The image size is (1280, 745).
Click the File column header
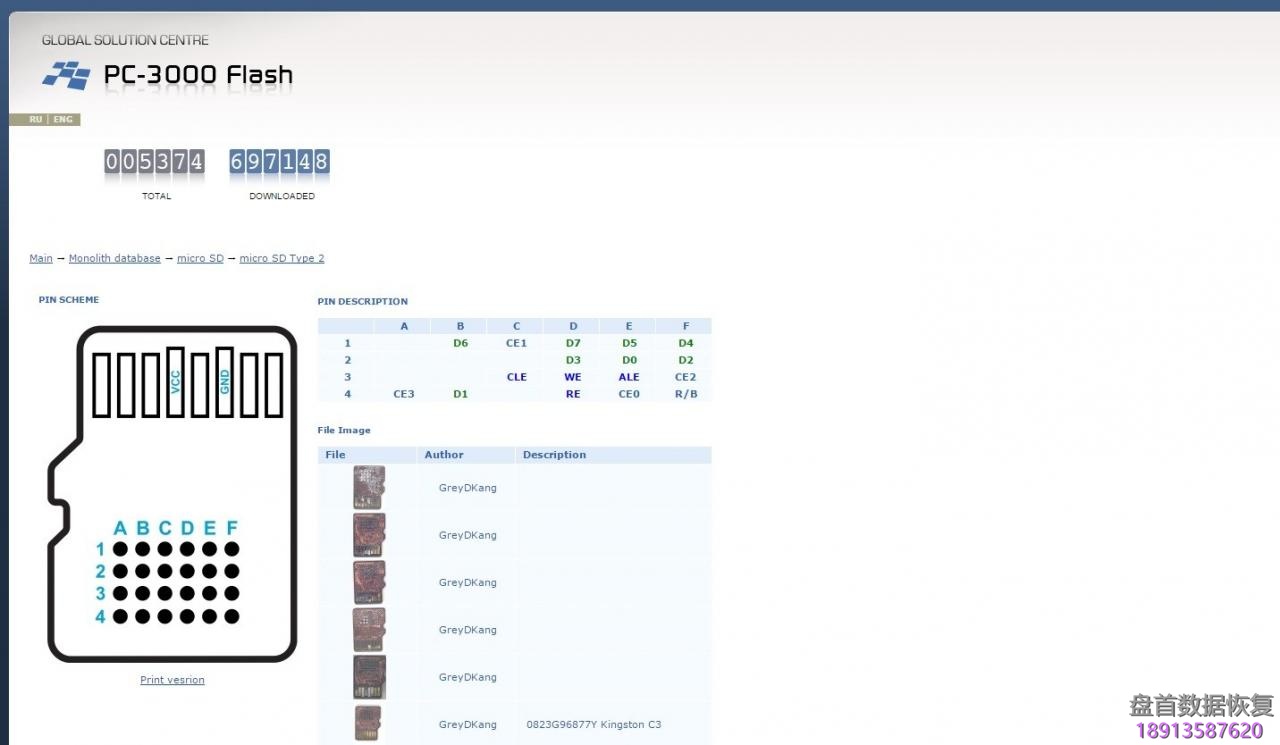coord(336,455)
